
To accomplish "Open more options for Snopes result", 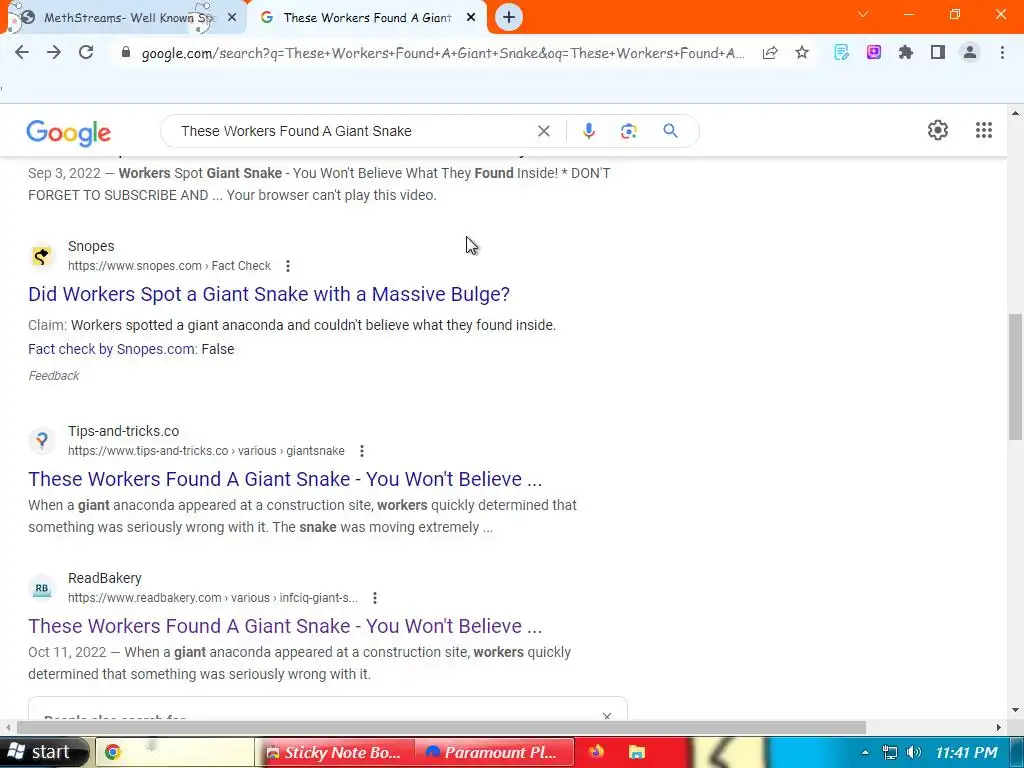I will click(x=288, y=266).
